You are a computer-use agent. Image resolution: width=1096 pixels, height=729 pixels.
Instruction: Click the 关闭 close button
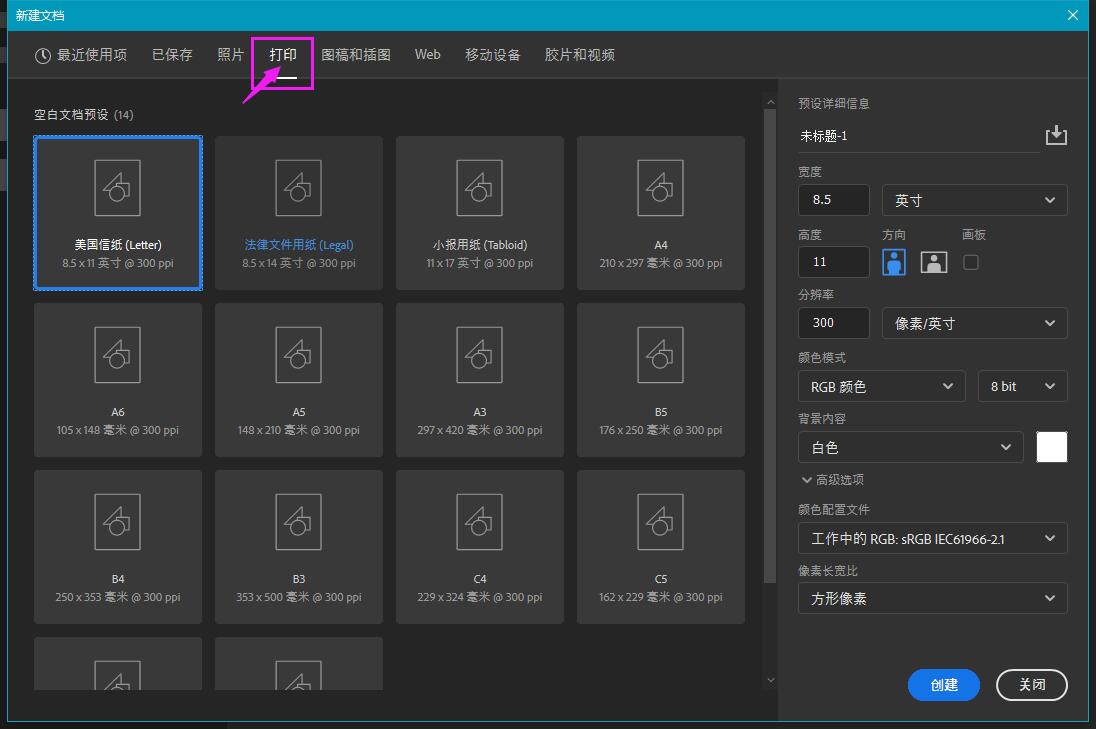point(1032,685)
